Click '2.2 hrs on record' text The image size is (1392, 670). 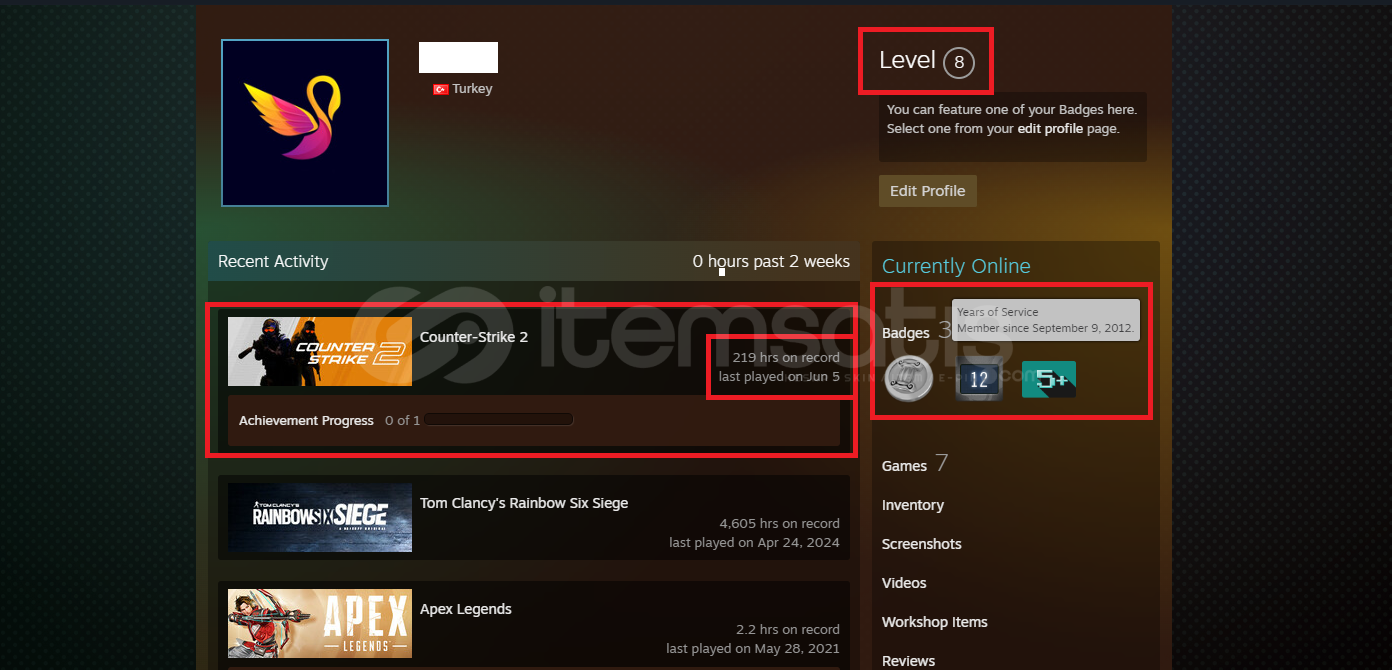tap(788, 629)
